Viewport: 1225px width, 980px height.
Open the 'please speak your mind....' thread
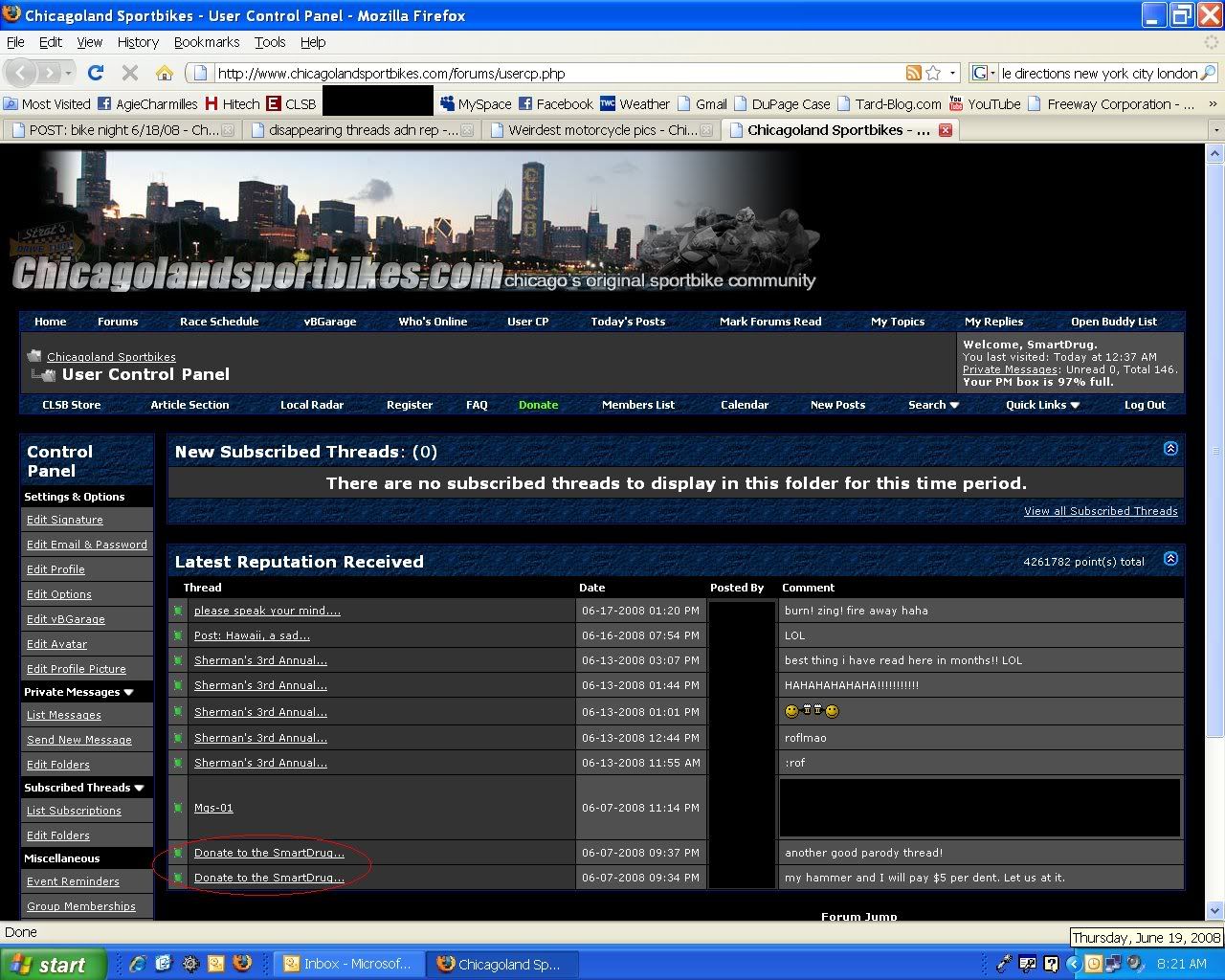tap(267, 611)
